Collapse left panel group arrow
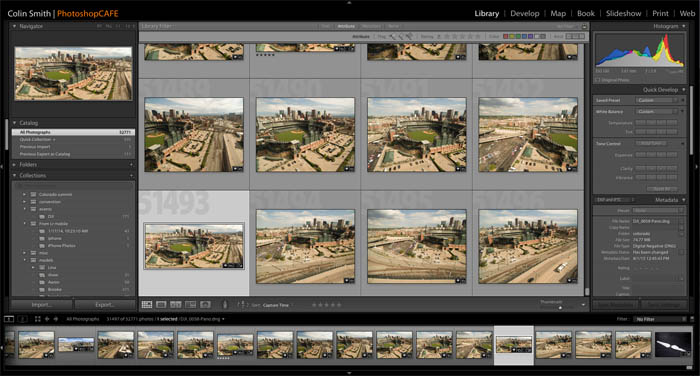 [2, 166]
